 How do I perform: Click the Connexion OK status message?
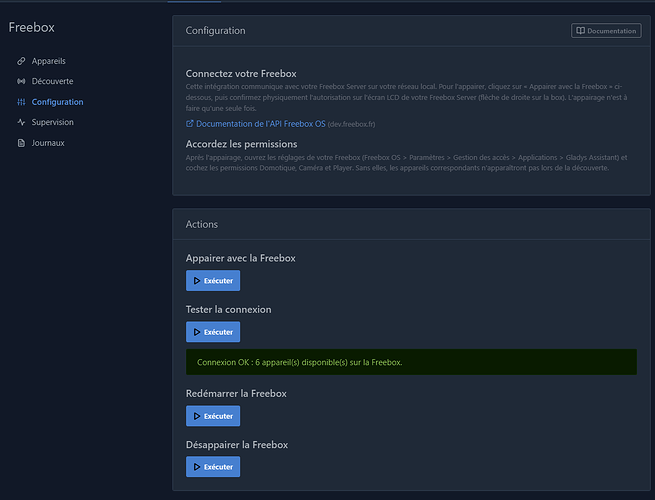[x=411, y=362]
